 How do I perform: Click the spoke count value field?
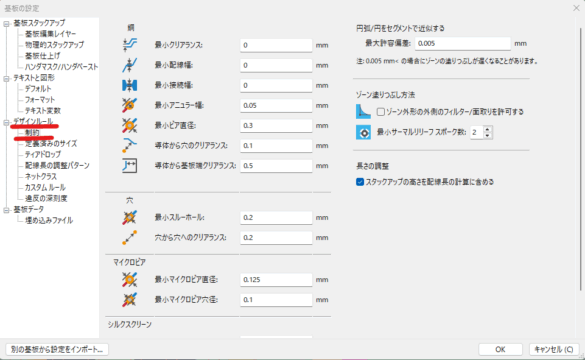click(476, 132)
